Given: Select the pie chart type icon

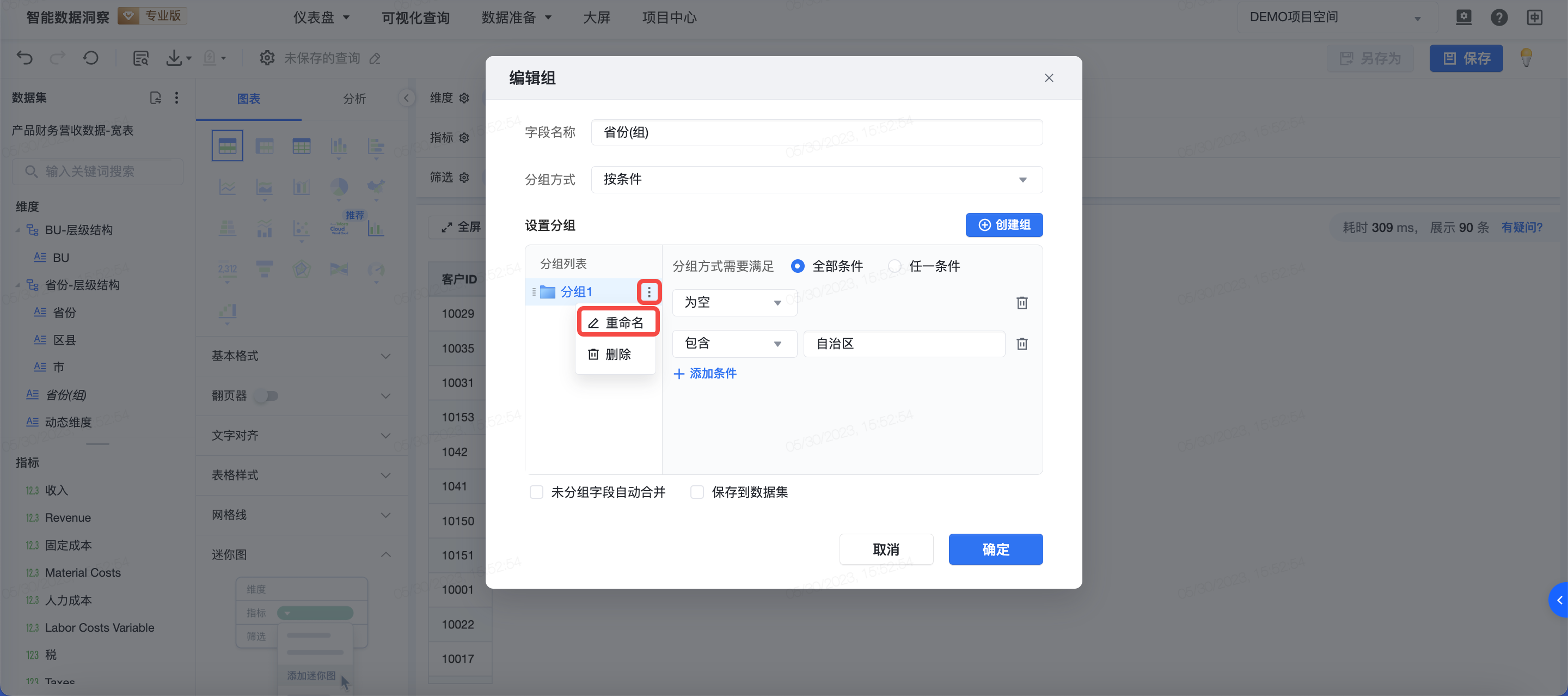Looking at the screenshot, I should [339, 186].
